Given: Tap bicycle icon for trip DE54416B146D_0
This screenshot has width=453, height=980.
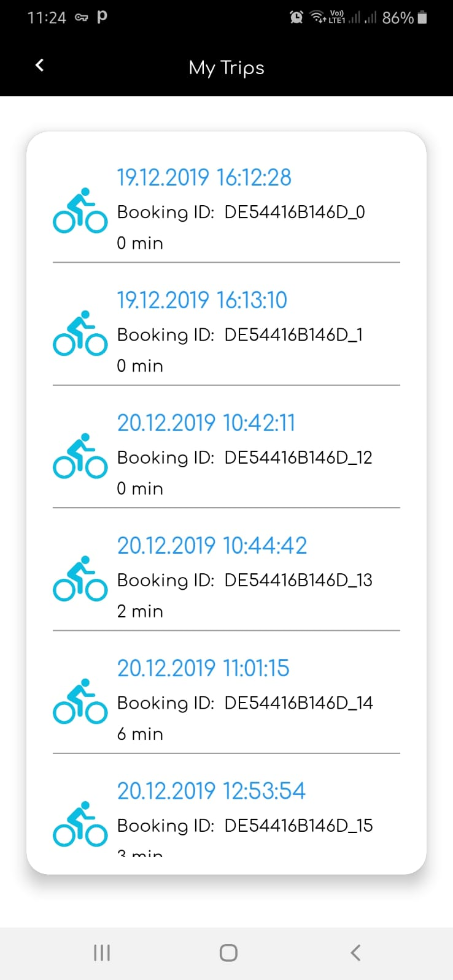Looking at the screenshot, I should coord(80,211).
